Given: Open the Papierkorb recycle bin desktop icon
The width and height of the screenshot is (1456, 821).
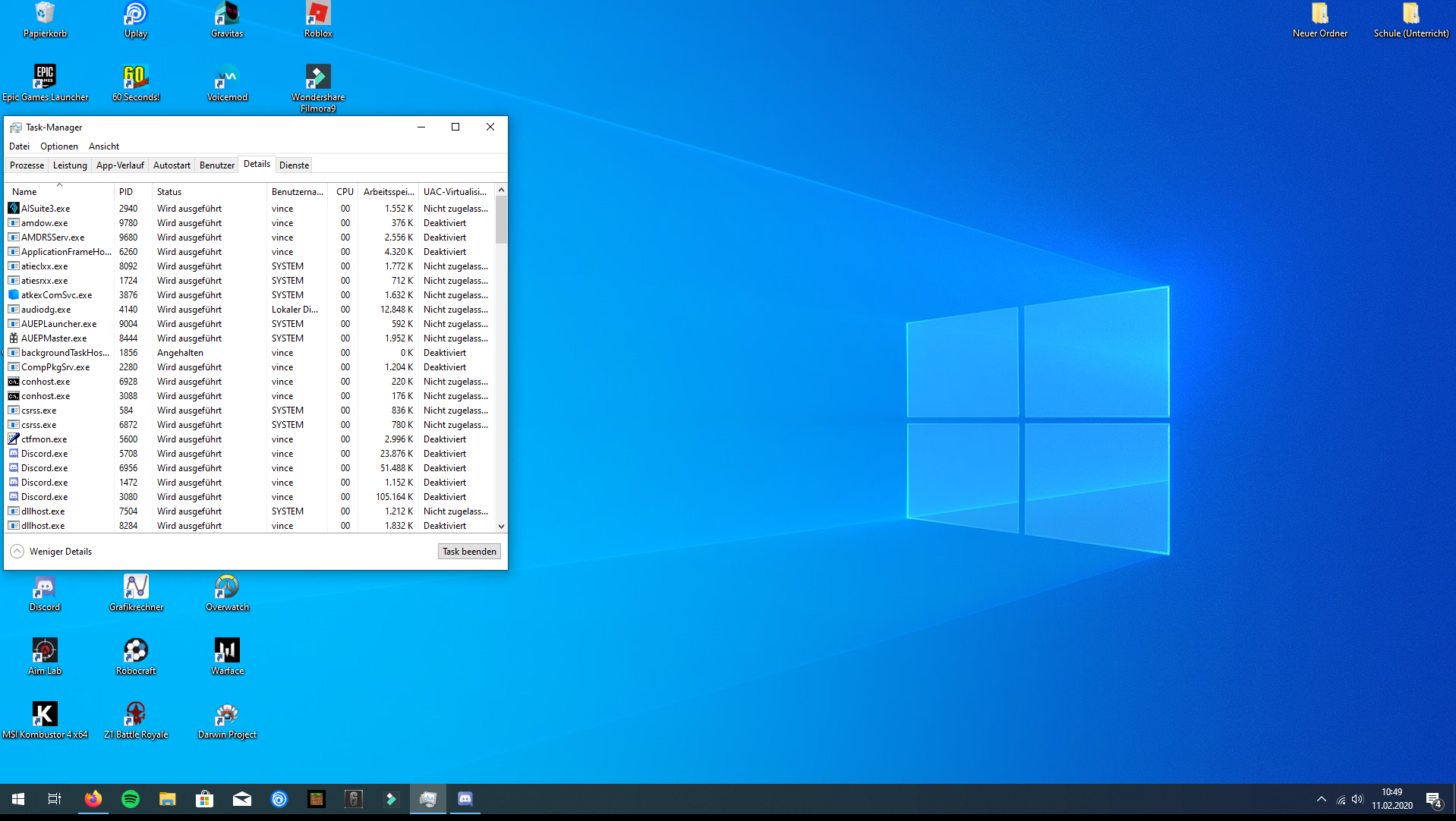Looking at the screenshot, I should tap(45, 20).
